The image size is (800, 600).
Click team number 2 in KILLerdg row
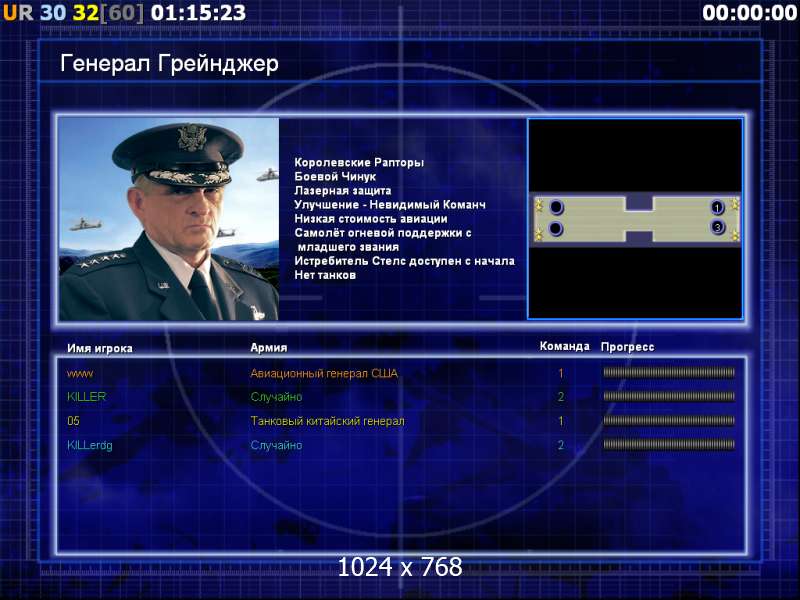[x=561, y=445]
